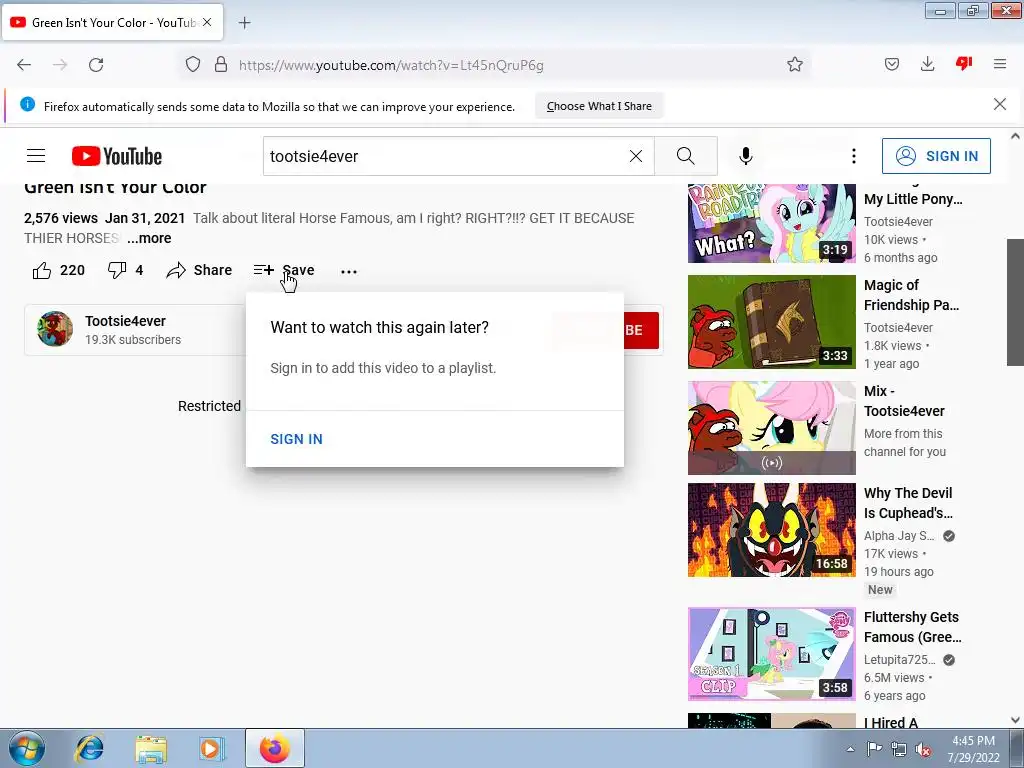The image size is (1024, 768).
Task: Click the Share button
Action: 199,270
